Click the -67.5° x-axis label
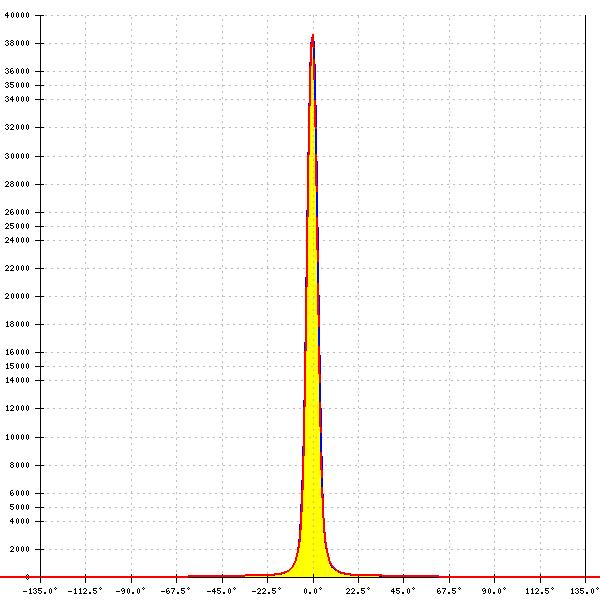 tap(176, 591)
